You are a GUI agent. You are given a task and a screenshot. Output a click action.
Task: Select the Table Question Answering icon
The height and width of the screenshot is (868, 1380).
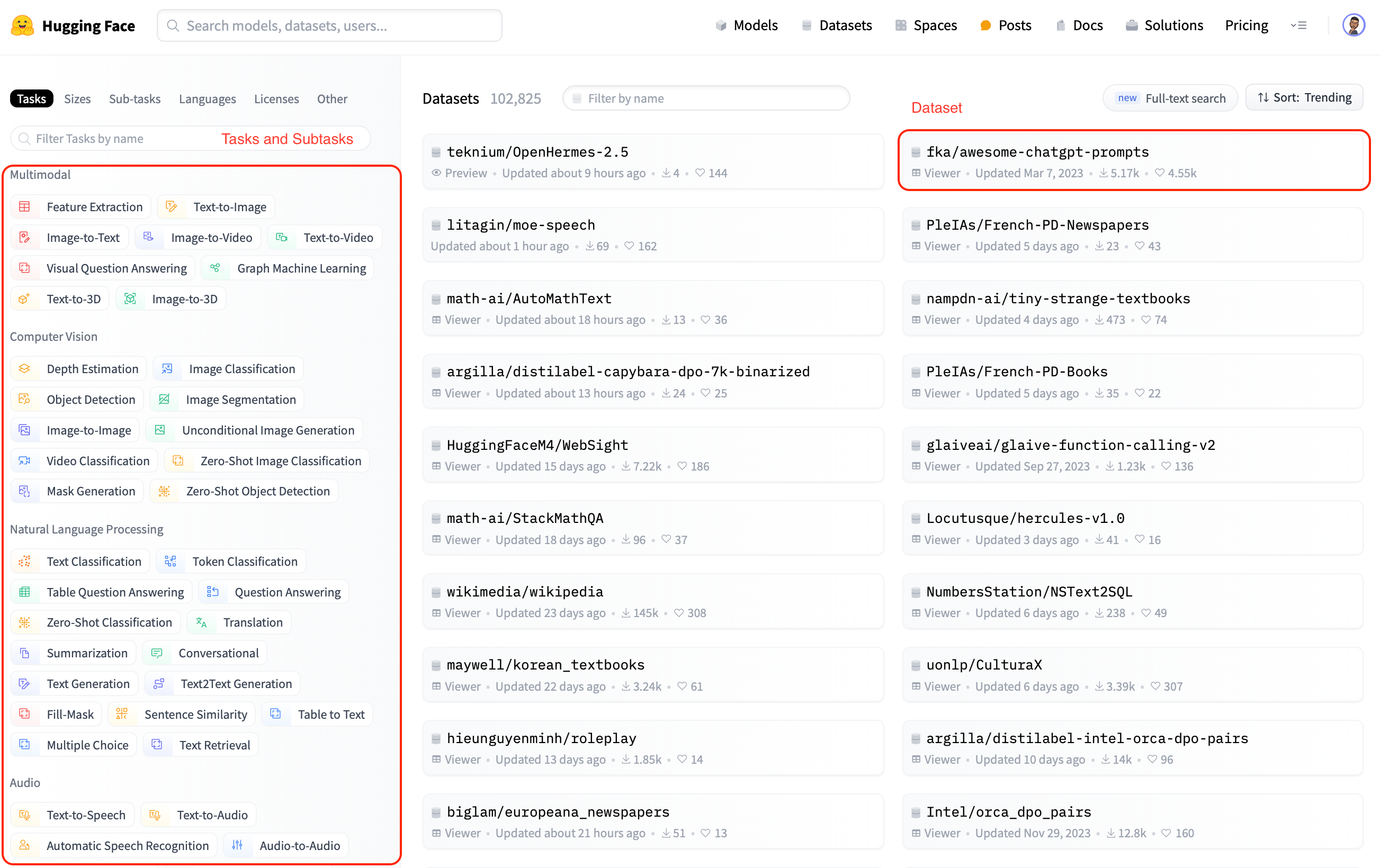click(x=24, y=592)
